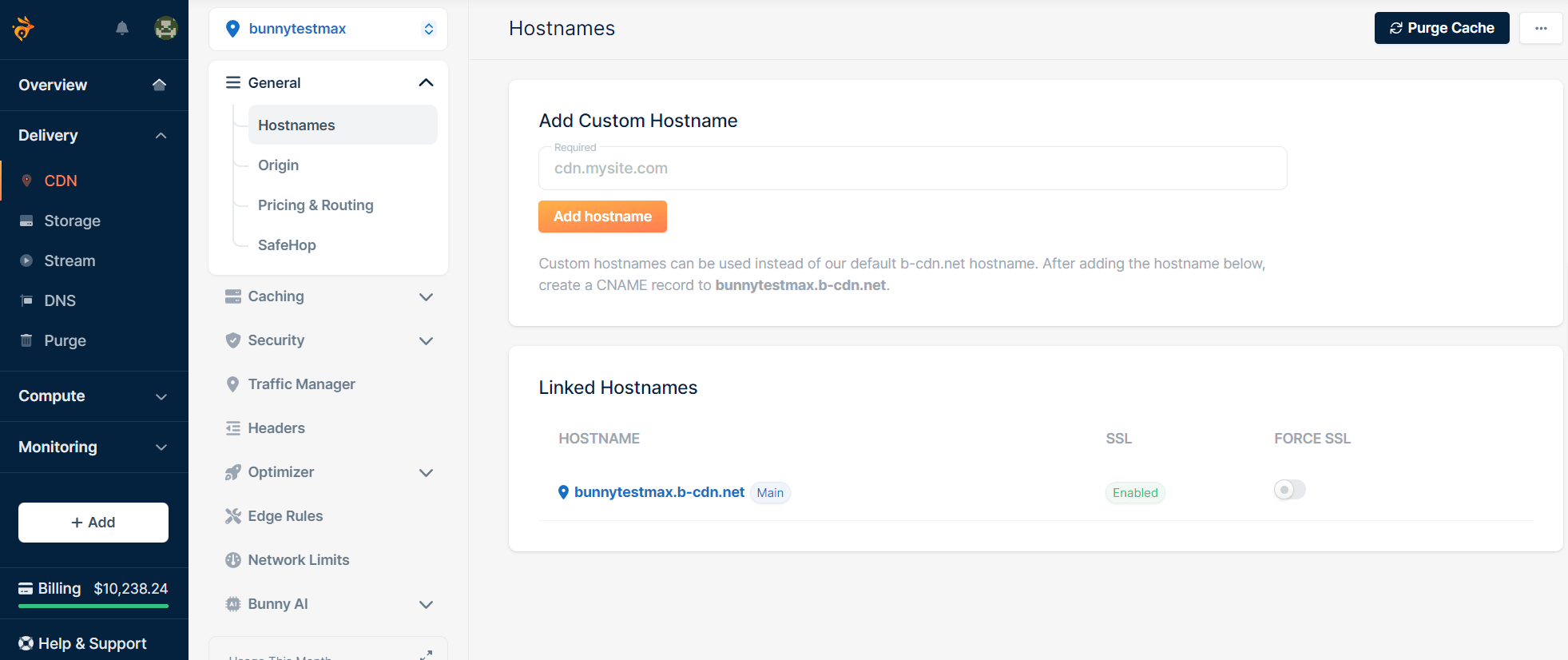Screen dimensions: 1568x660
Task: Click the Main hostname badge
Action: click(x=770, y=493)
